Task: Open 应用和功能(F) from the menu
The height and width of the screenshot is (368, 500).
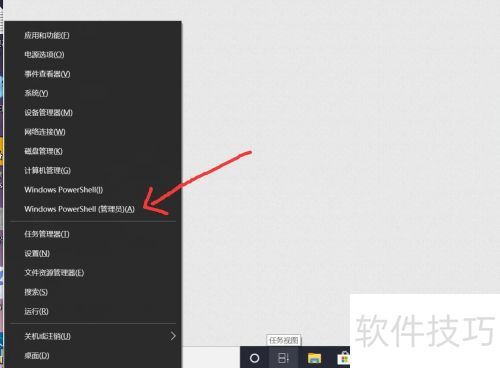Action: 47,35
